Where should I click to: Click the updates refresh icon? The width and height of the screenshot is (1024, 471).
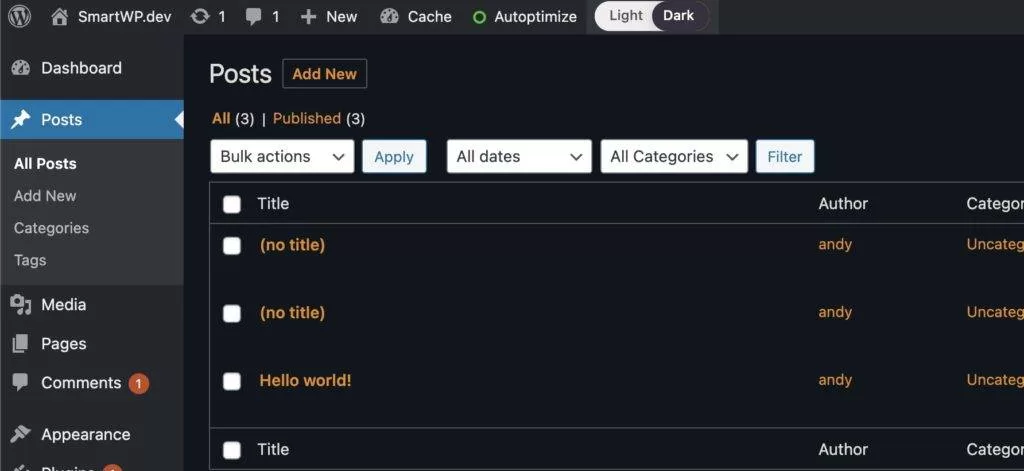(x=200, y=16)
